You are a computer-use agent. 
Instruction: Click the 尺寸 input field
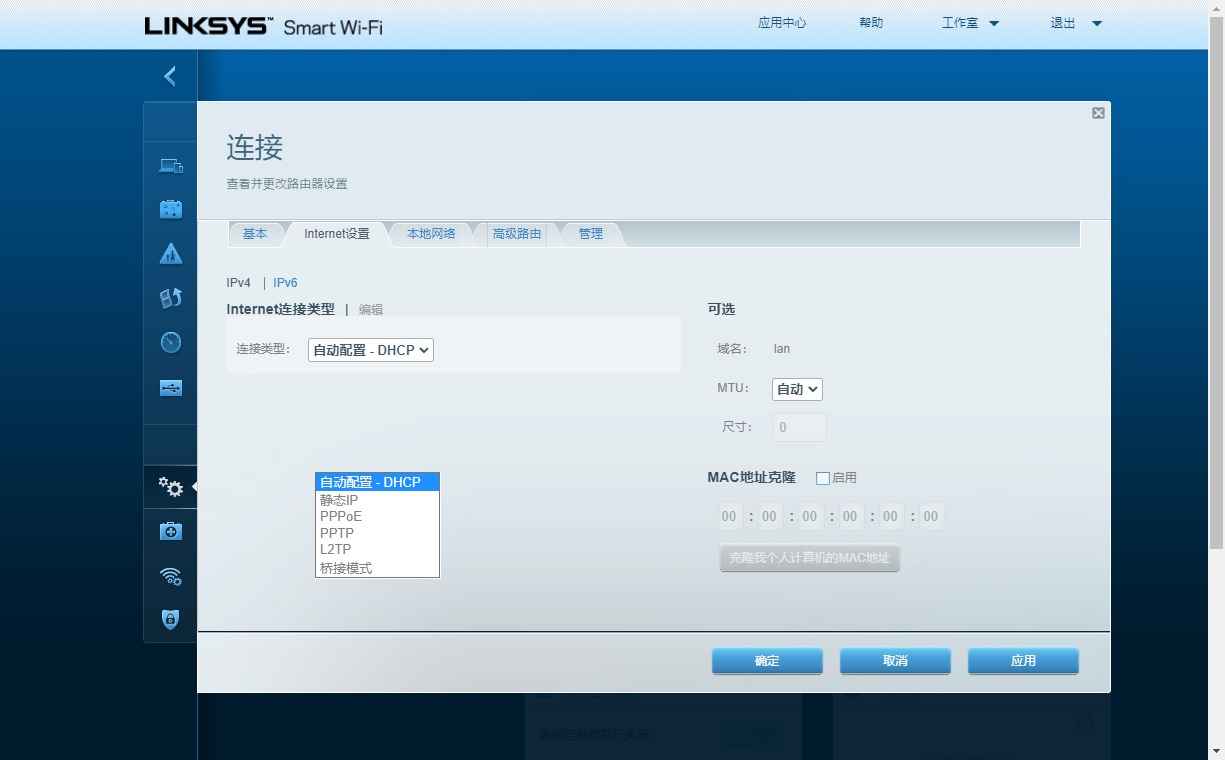click(798, 427)
